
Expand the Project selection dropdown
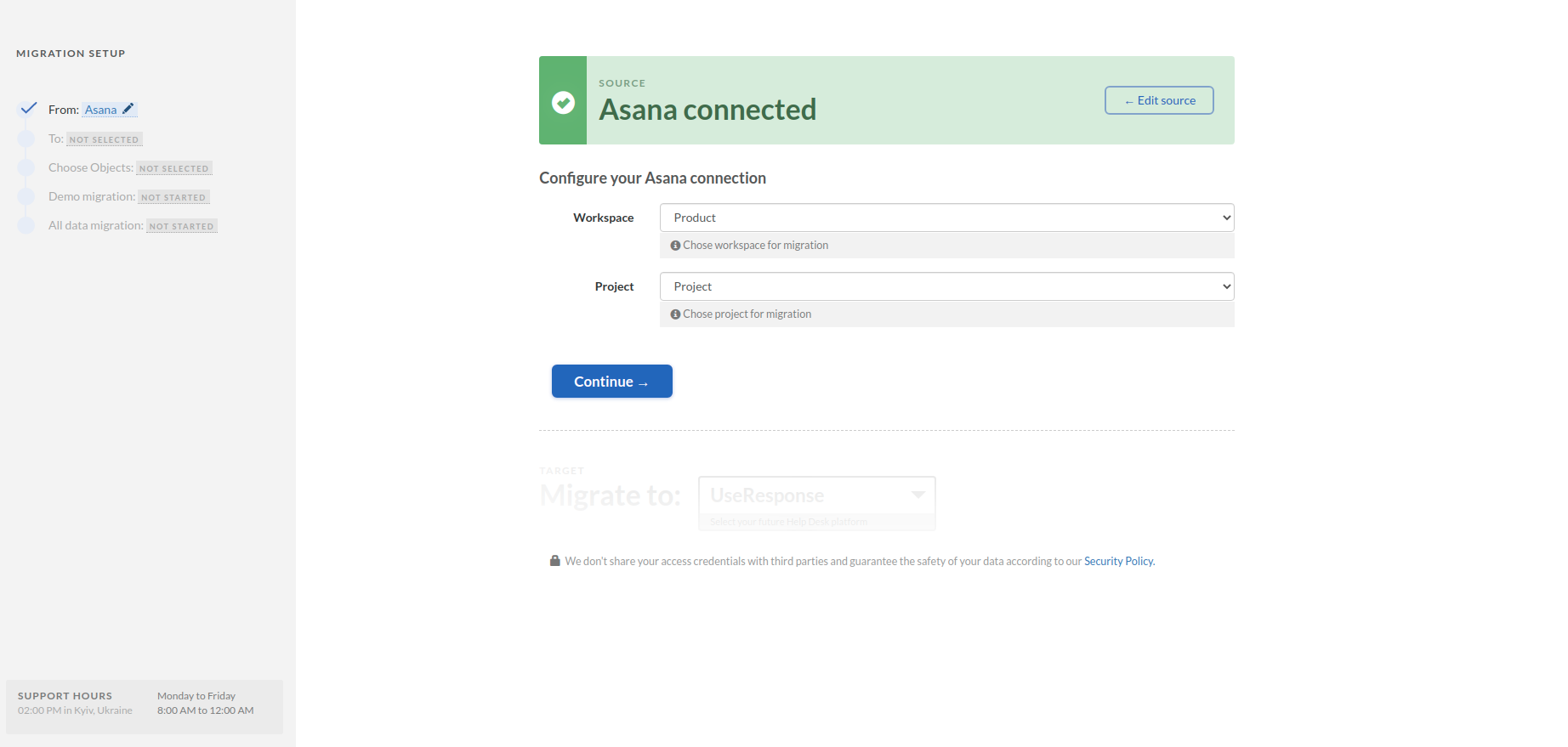[x=946, y=286]
